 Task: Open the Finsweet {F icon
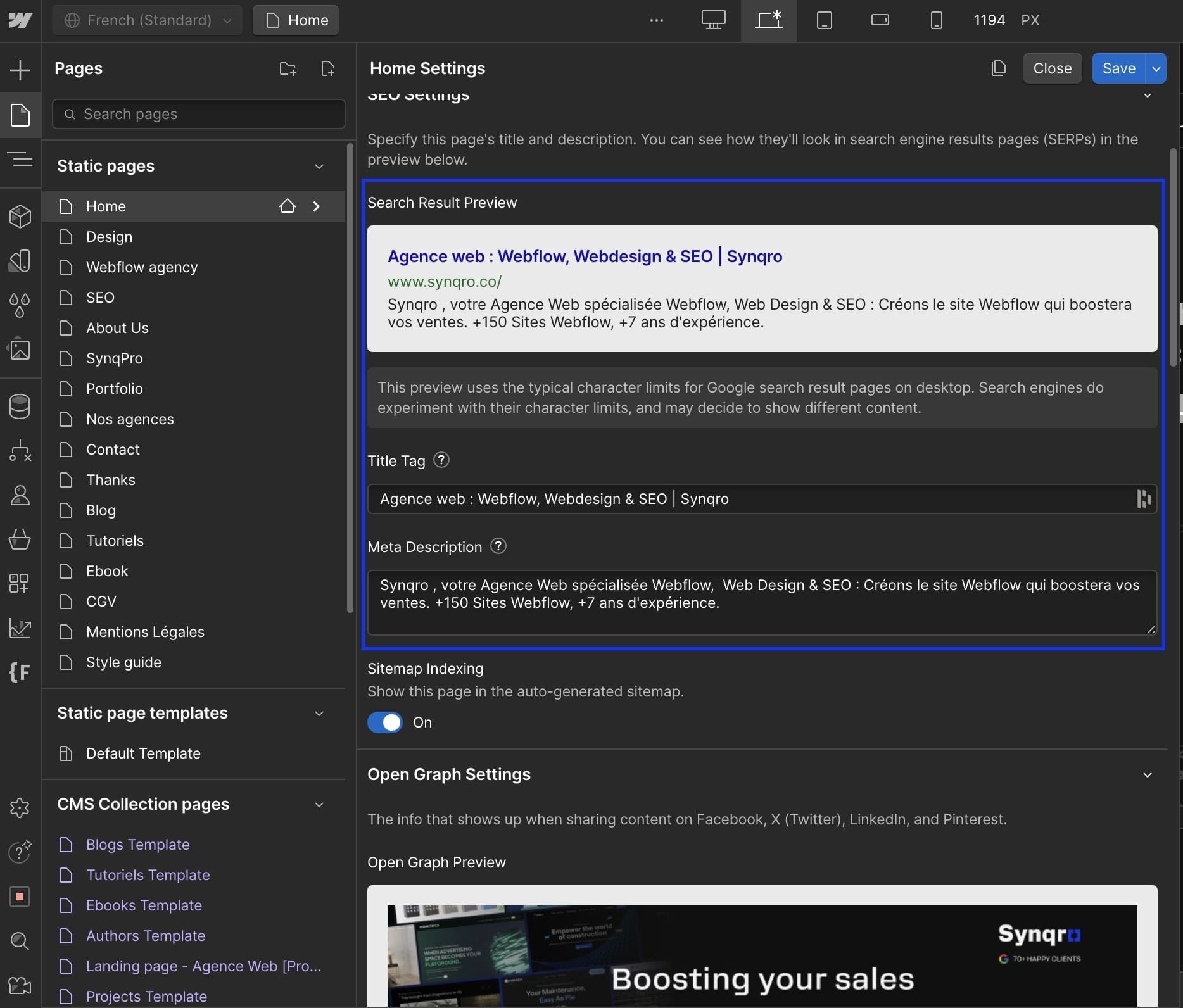point(20,672)
